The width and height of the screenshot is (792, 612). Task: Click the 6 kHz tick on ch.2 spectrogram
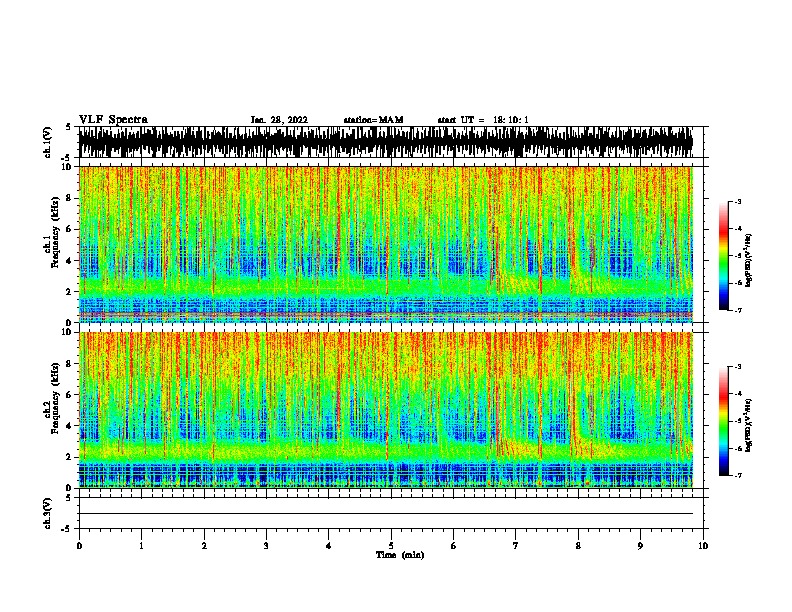point(69,394)
